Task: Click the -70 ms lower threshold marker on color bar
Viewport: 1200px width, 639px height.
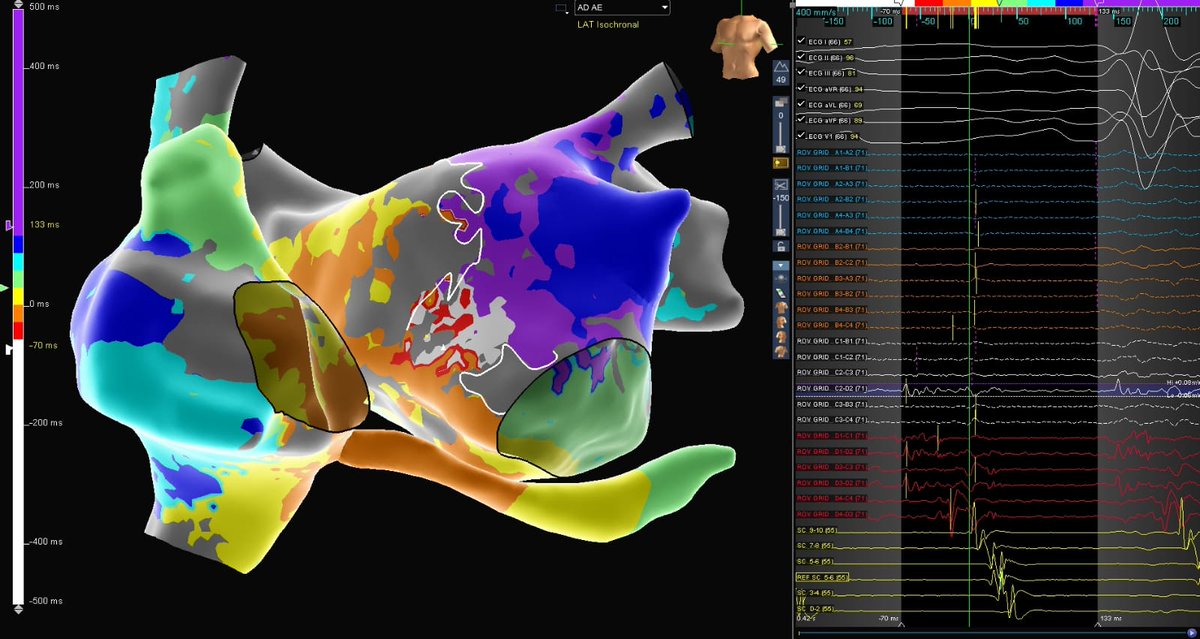Action: coord(11,348)
